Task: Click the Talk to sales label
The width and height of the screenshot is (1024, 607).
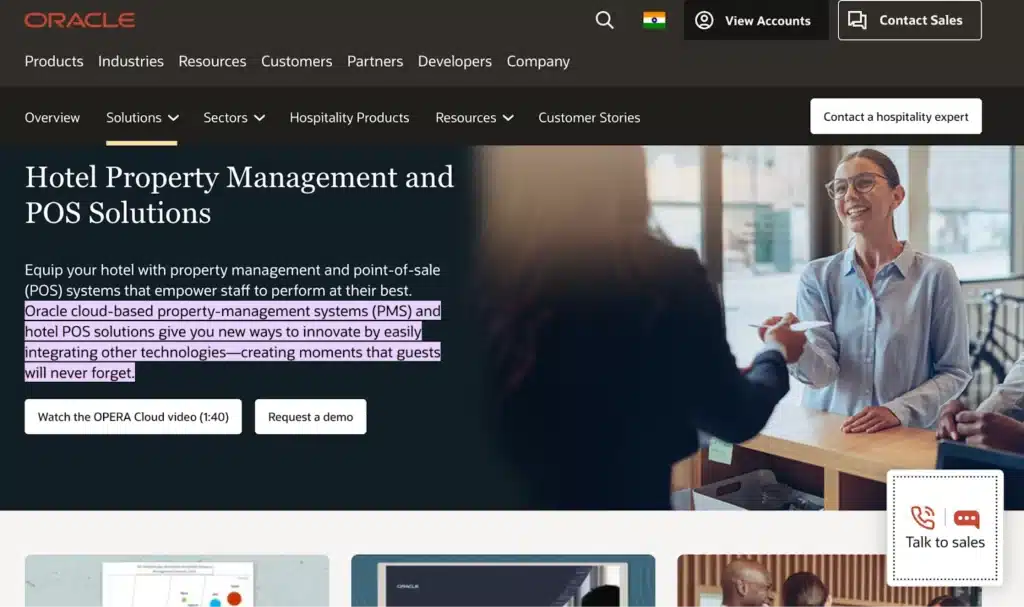Action: coord(944,542)
